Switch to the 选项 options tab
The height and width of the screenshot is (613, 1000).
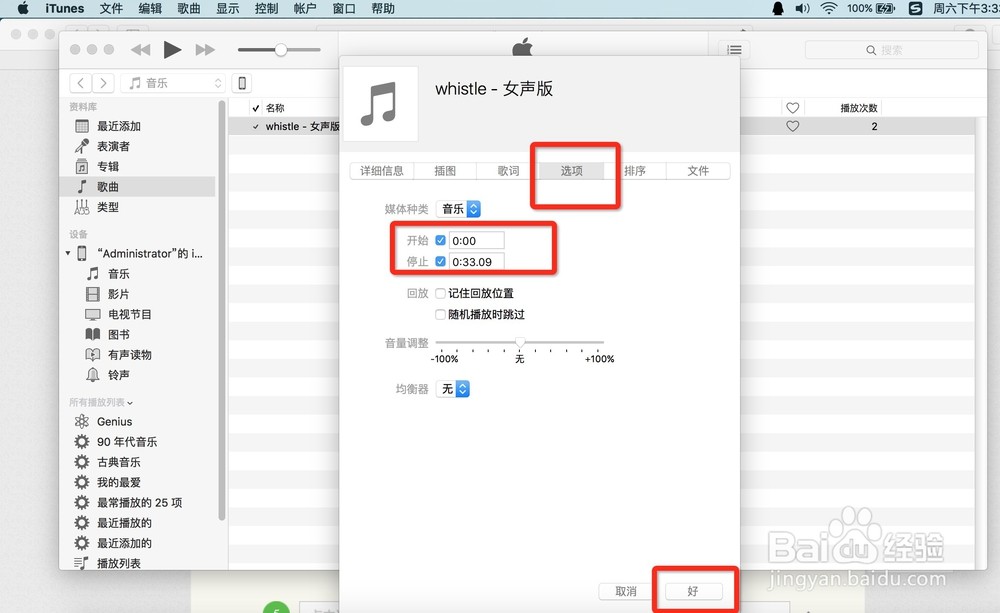click(x=571, y=171)
